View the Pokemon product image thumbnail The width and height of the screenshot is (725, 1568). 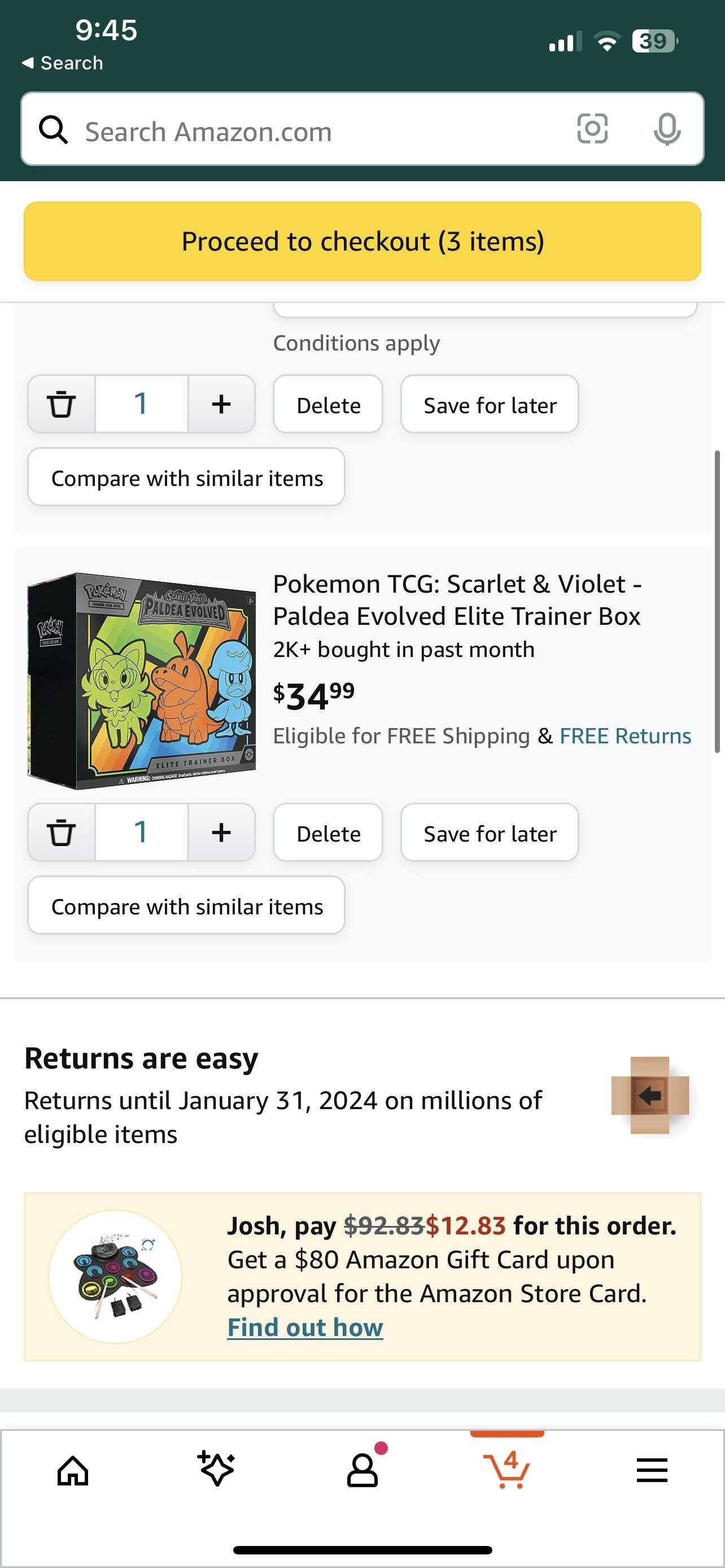tap(141, 678)
